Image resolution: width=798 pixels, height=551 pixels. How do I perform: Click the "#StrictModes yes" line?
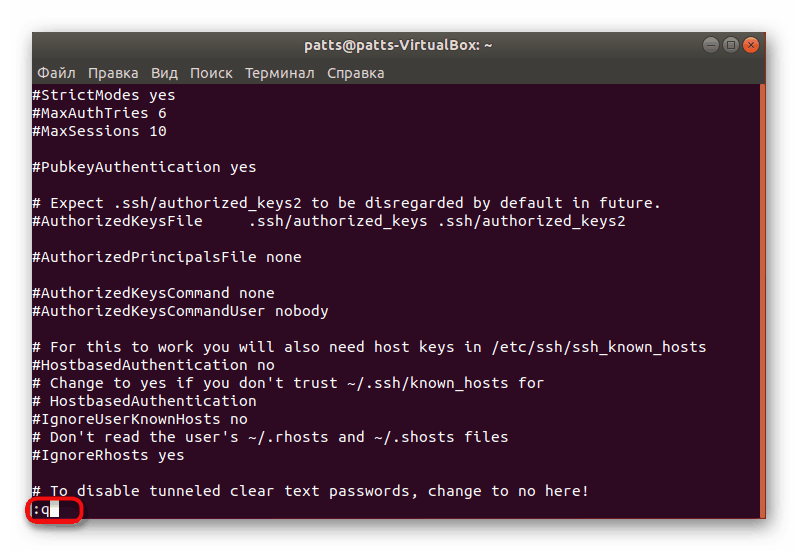pyautogui.click(x=104, y=95)
